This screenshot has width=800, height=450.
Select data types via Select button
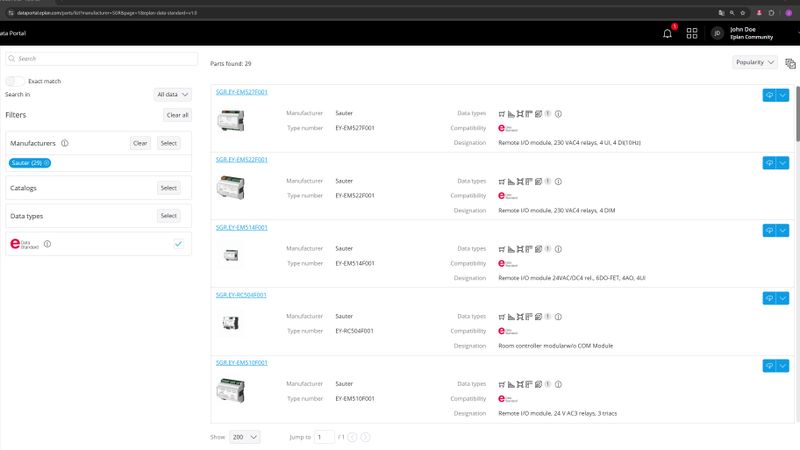(168, 216)
